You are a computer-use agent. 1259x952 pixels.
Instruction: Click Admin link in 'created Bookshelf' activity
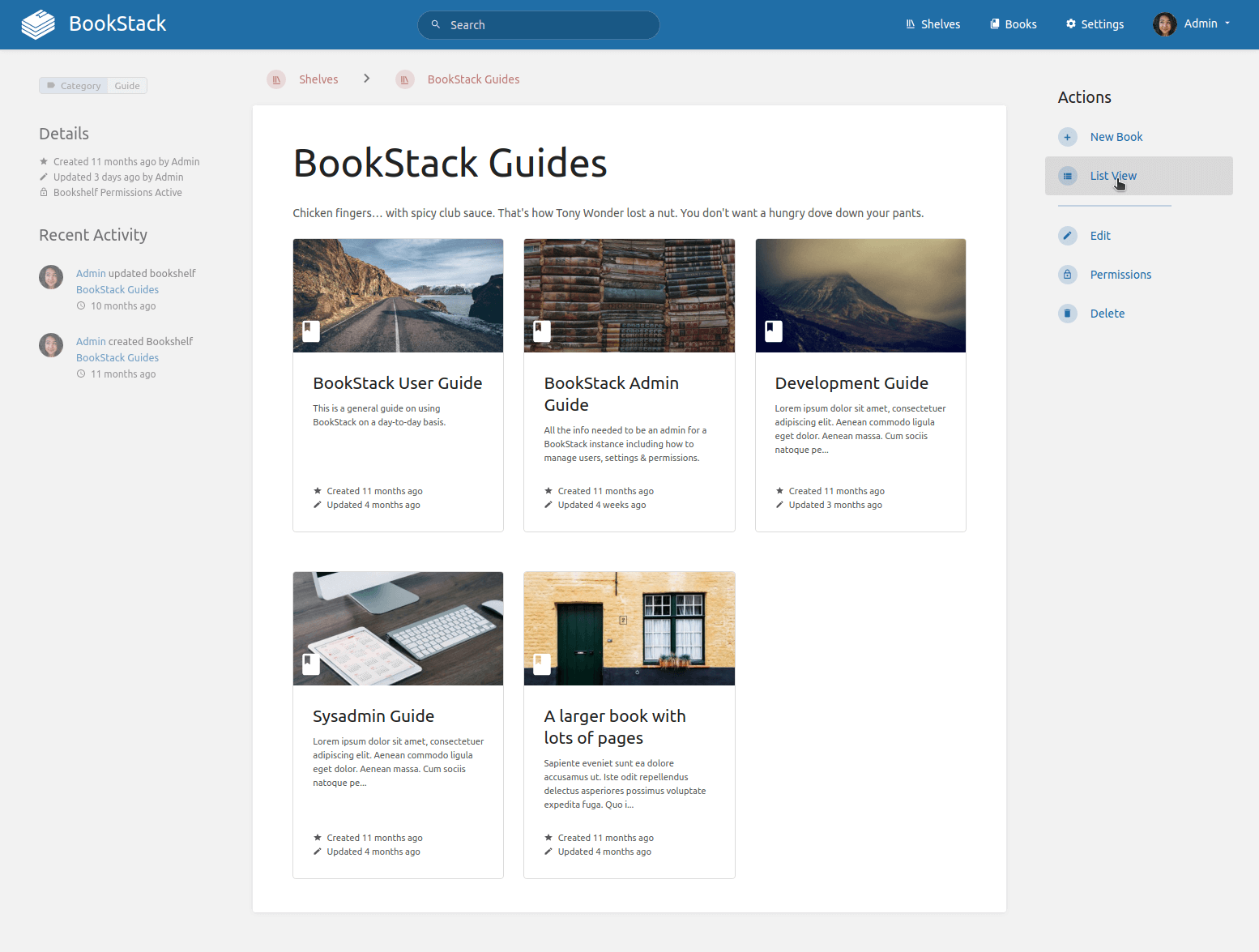(x=91, y=342)
